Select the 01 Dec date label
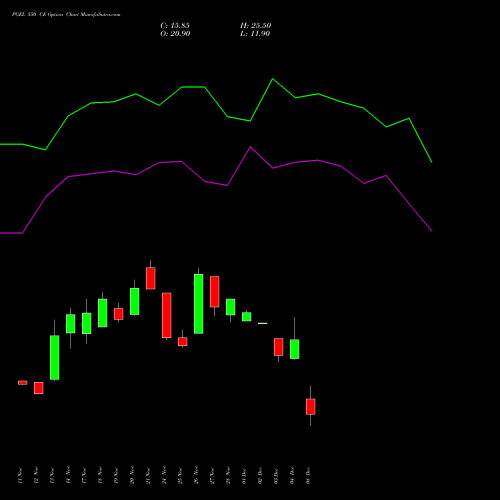The height and width of the screenshot is (500, 500). click(x=244, y=476)
